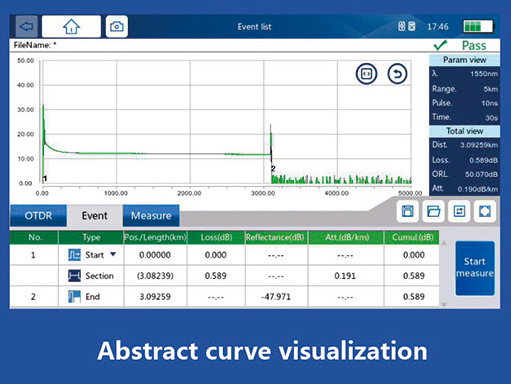Select the Event tab
This screenshot has height=384, width=511.
[x=95, y=216]
